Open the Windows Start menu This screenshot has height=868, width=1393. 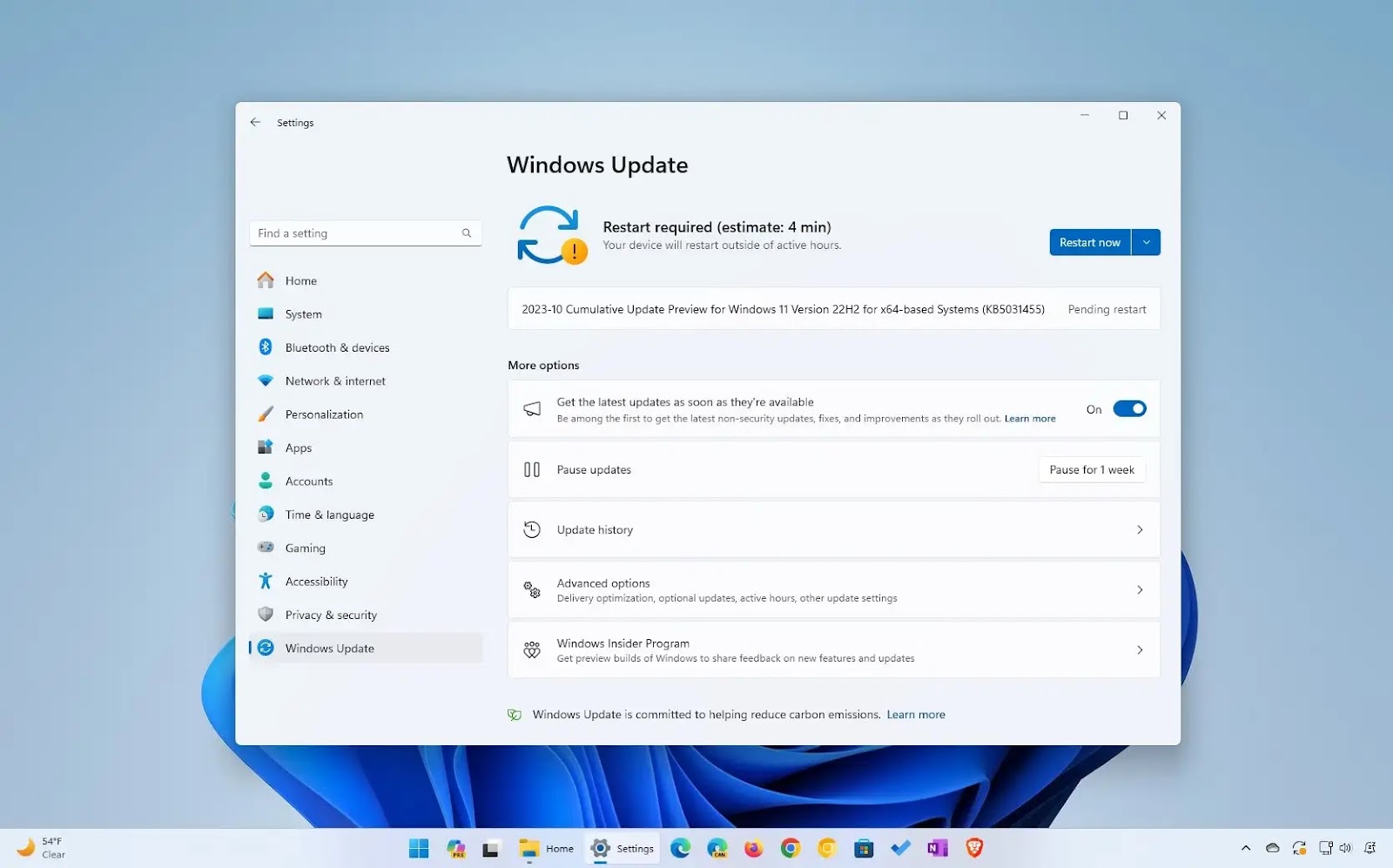[419, 848]
